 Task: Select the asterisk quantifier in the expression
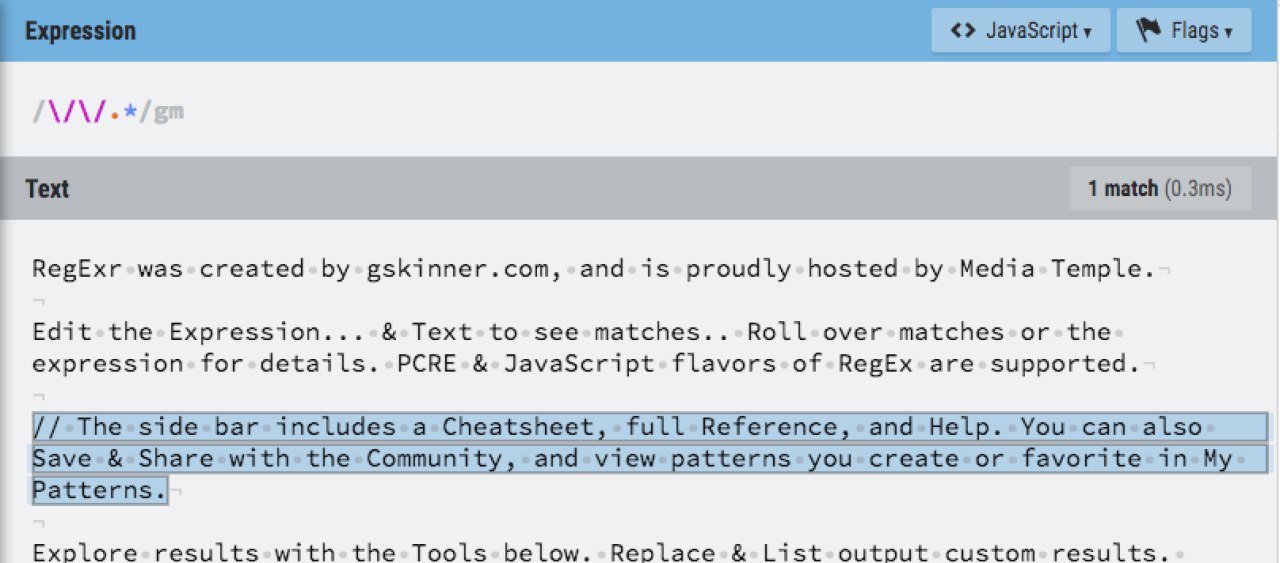click(131, 113)
